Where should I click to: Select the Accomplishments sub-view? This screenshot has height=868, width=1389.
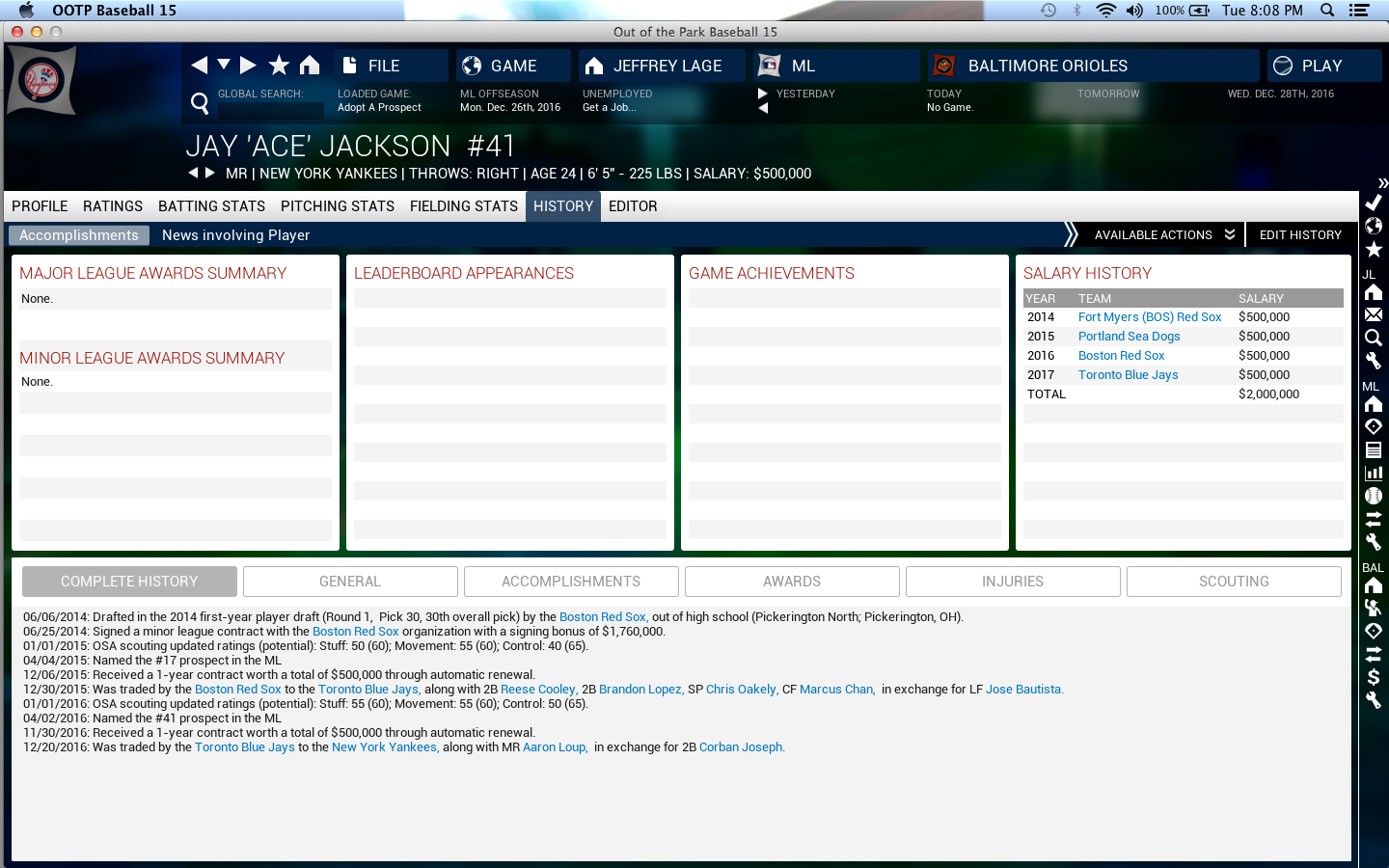79,235
